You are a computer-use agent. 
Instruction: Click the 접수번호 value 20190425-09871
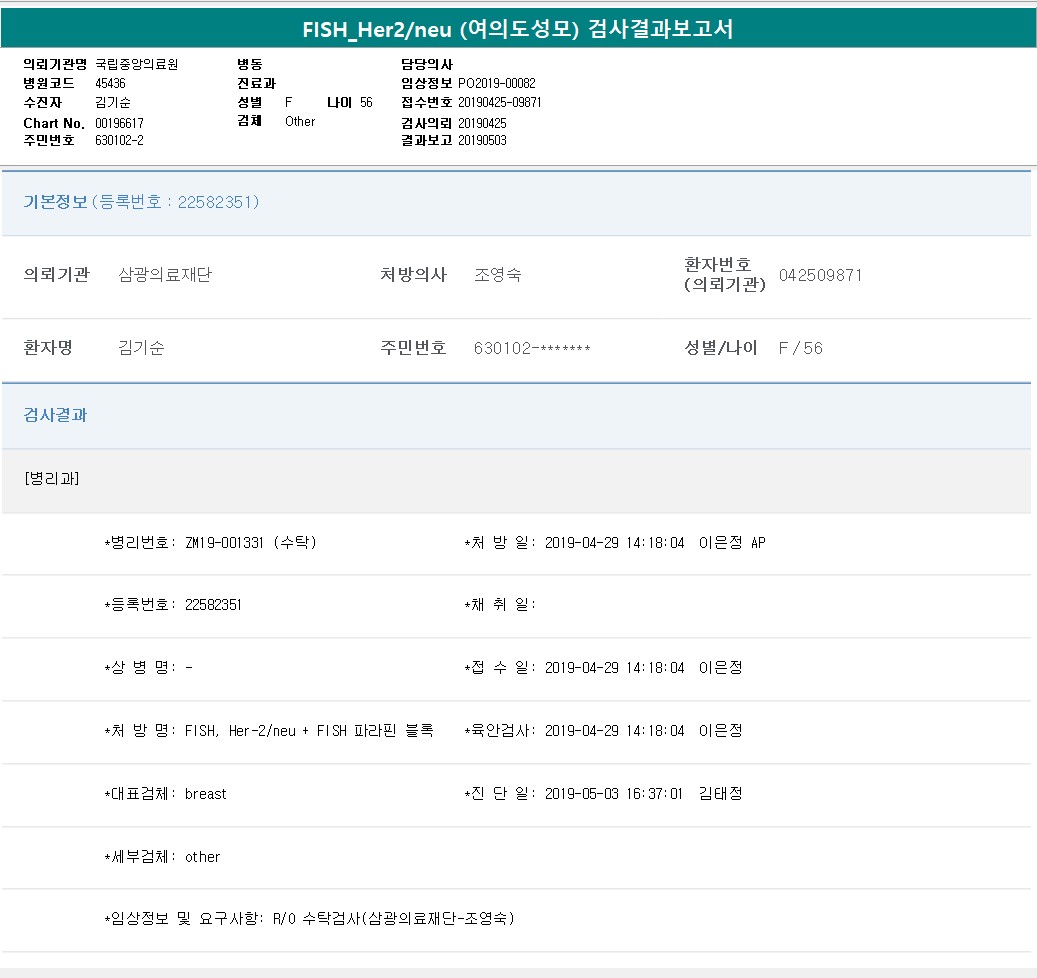[499, 103]
